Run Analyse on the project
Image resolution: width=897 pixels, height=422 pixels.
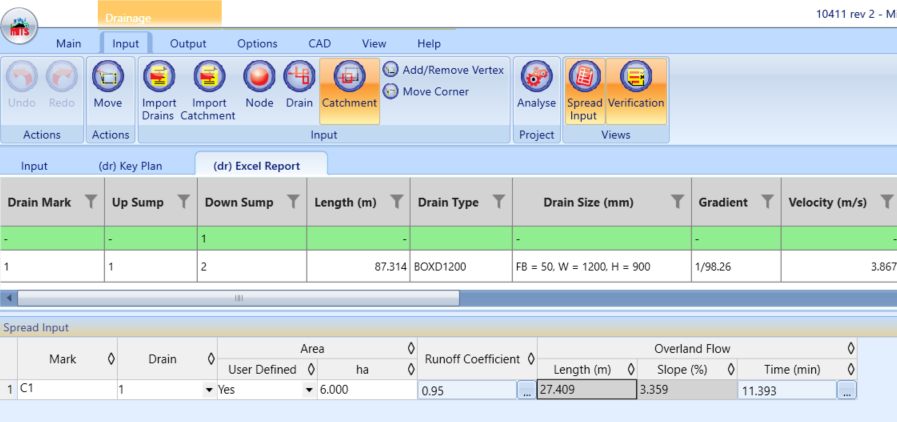point(537,86)
